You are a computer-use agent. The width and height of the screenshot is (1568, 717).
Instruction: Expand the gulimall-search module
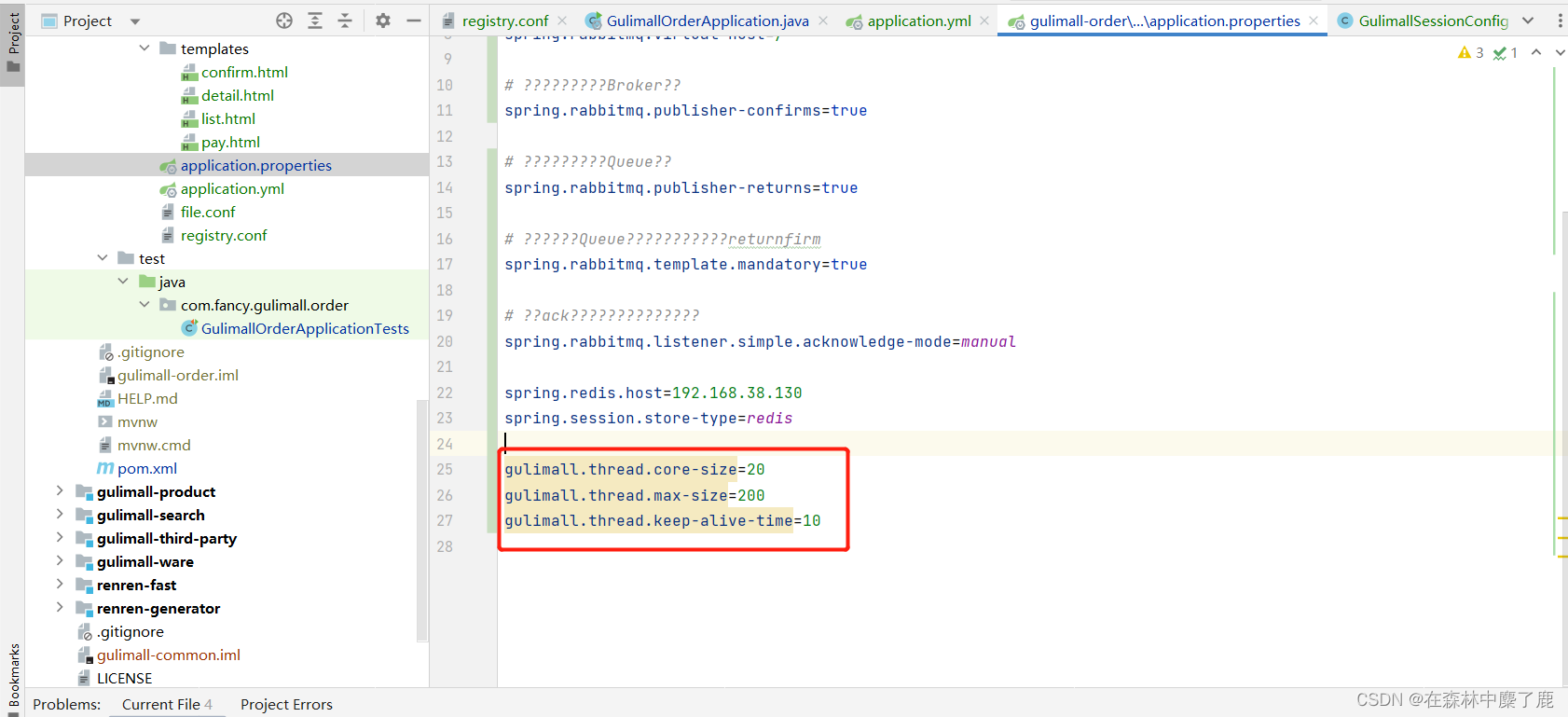pyautogui.click(x=60, y=514)
